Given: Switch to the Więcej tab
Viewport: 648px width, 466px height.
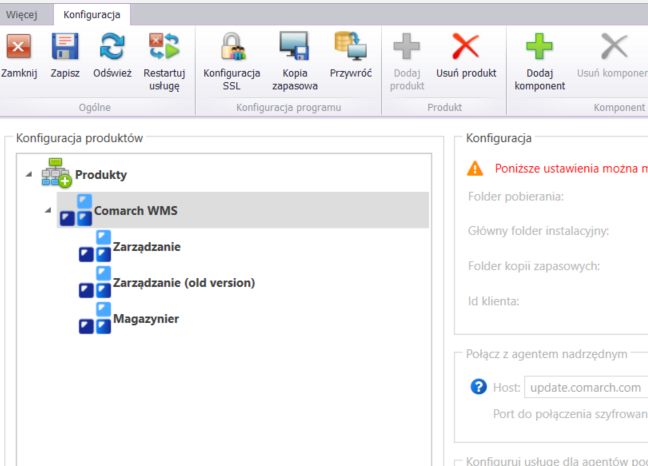Looking at the screenshot, I should [x=21, y=15].
